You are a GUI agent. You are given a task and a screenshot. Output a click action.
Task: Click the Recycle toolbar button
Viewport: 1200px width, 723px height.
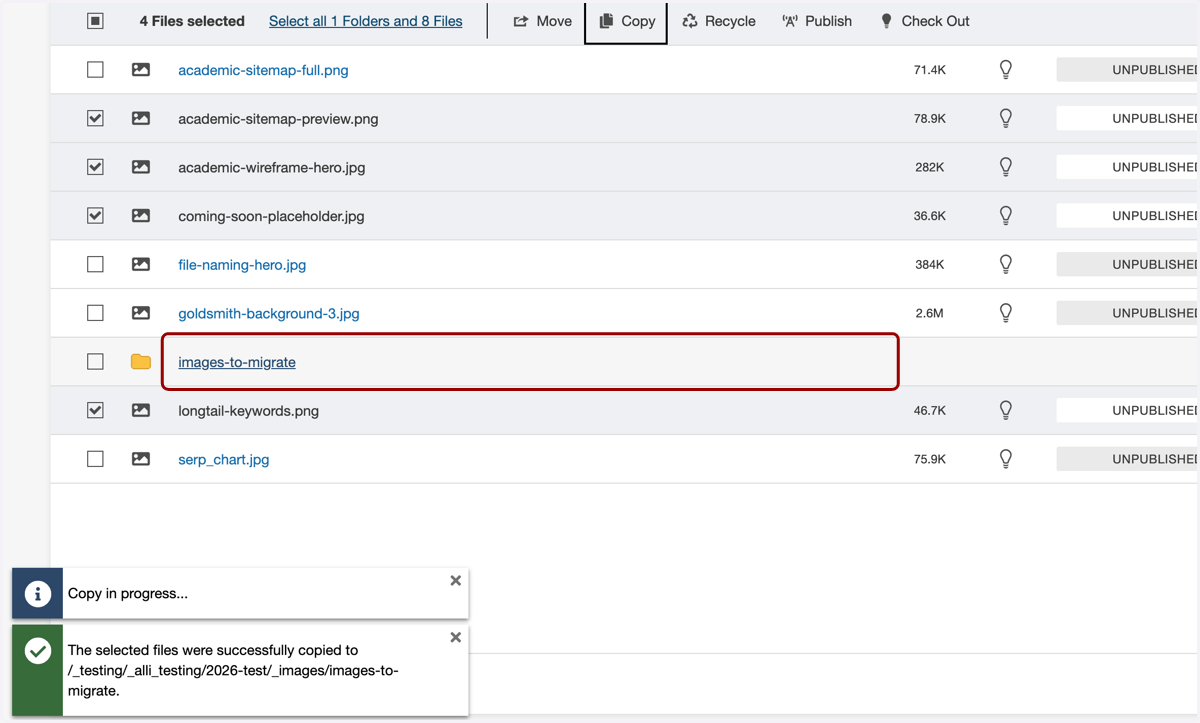tap(719, 21)
